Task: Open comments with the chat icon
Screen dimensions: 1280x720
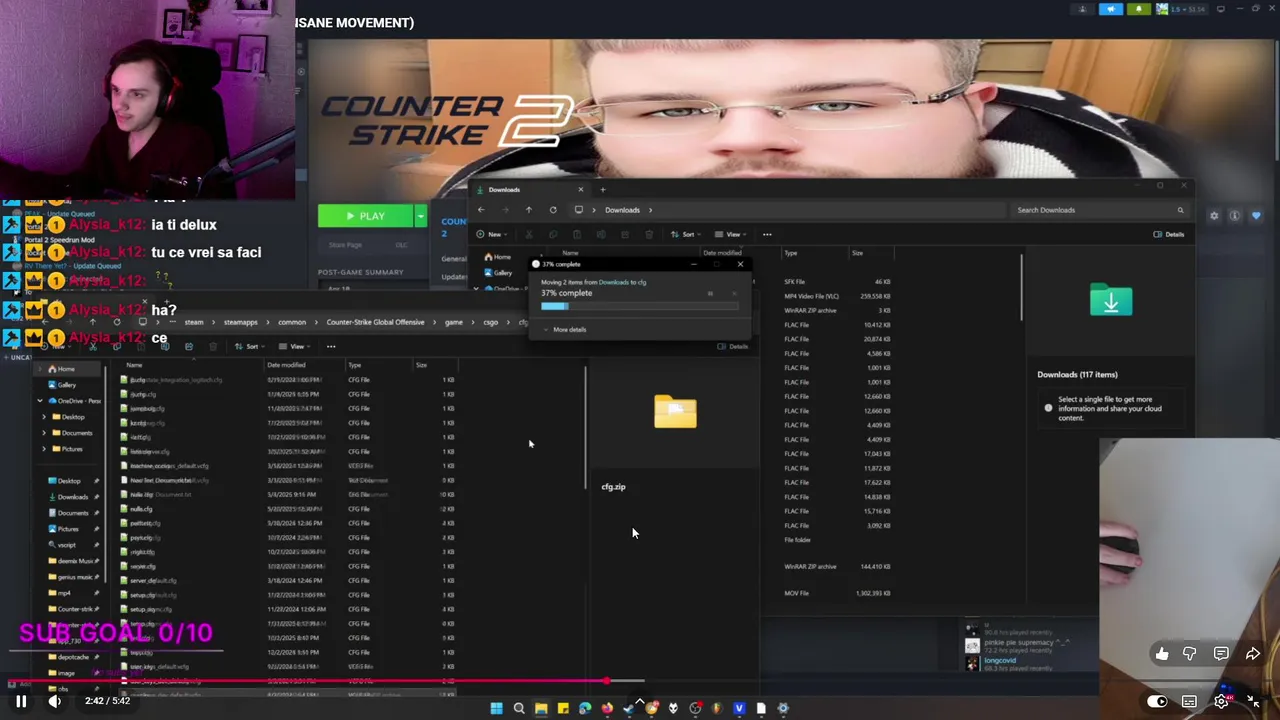Action: click(x=1221, y=654)
